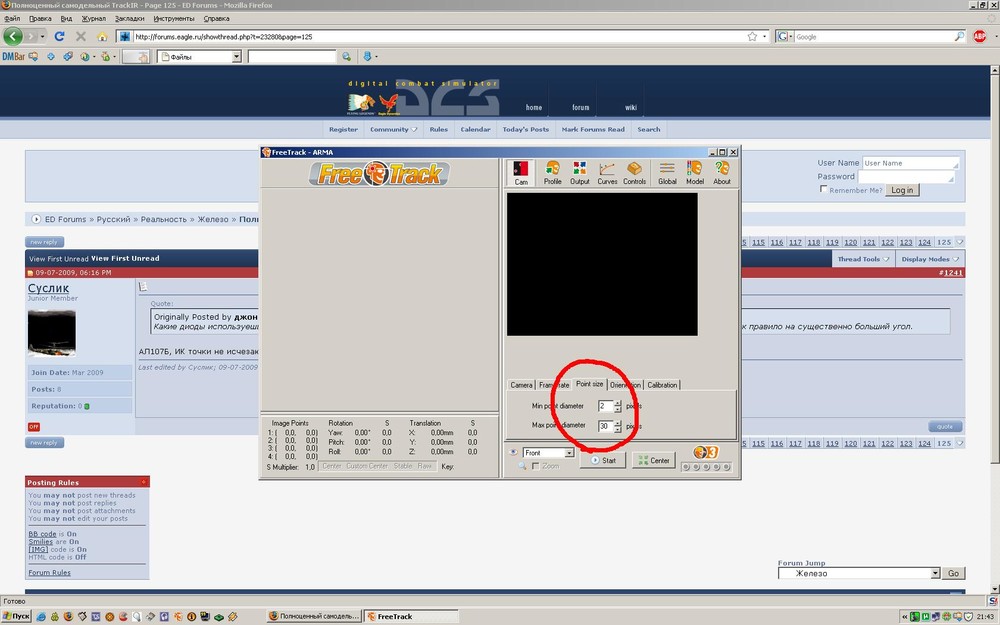Click the FreeTrack head logo above indicator lights
The image size is (1000, 625).
(705, 452)
